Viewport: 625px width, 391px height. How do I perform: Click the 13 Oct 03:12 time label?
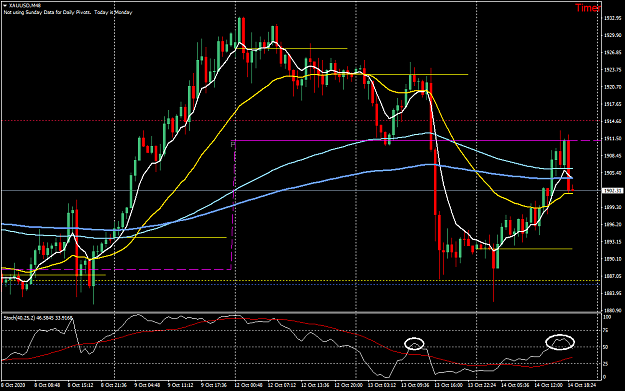tap(381, 385)
